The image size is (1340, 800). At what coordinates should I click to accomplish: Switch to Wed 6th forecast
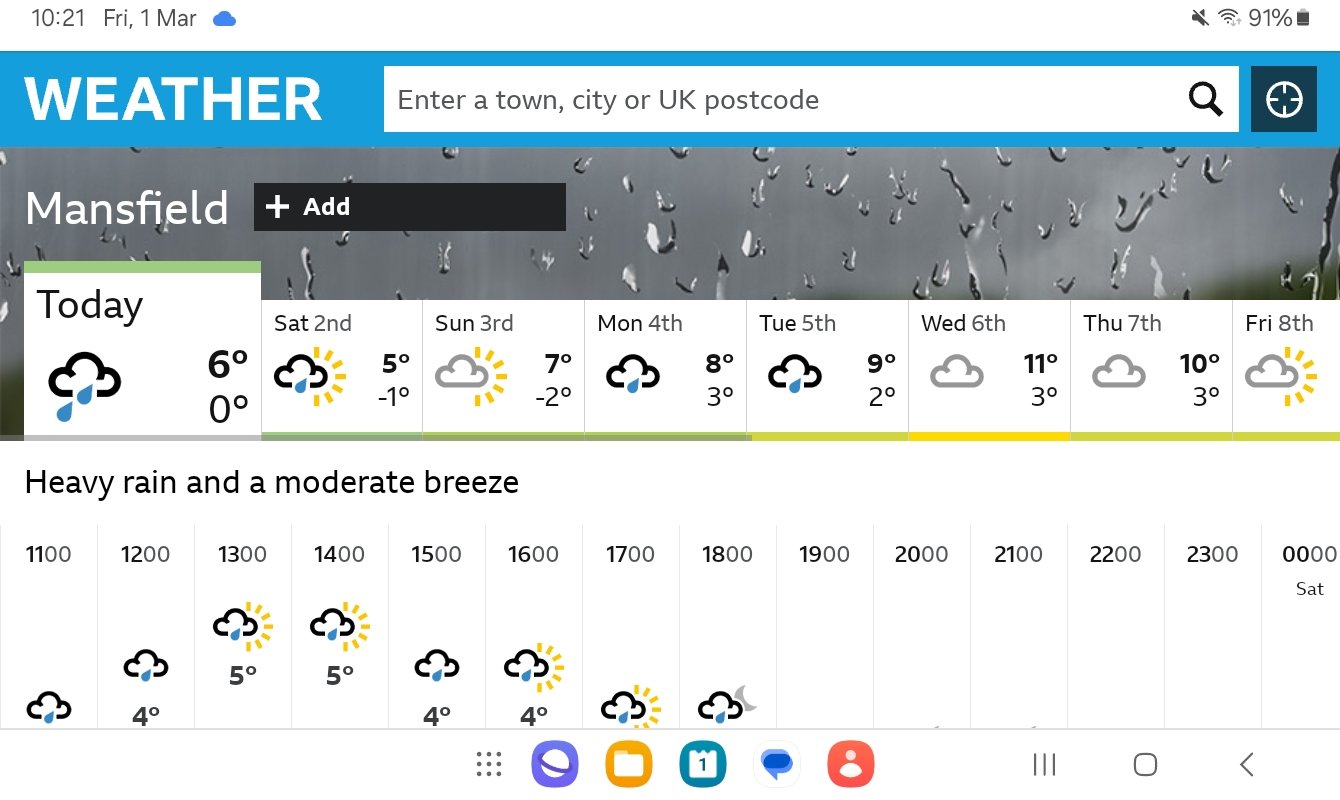[x=989, y=369]
